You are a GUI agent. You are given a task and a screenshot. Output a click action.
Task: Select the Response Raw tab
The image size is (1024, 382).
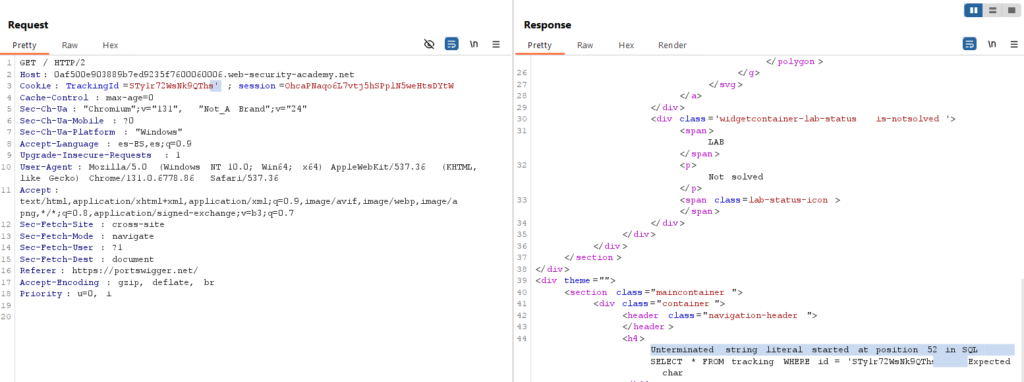coord(585,45)
